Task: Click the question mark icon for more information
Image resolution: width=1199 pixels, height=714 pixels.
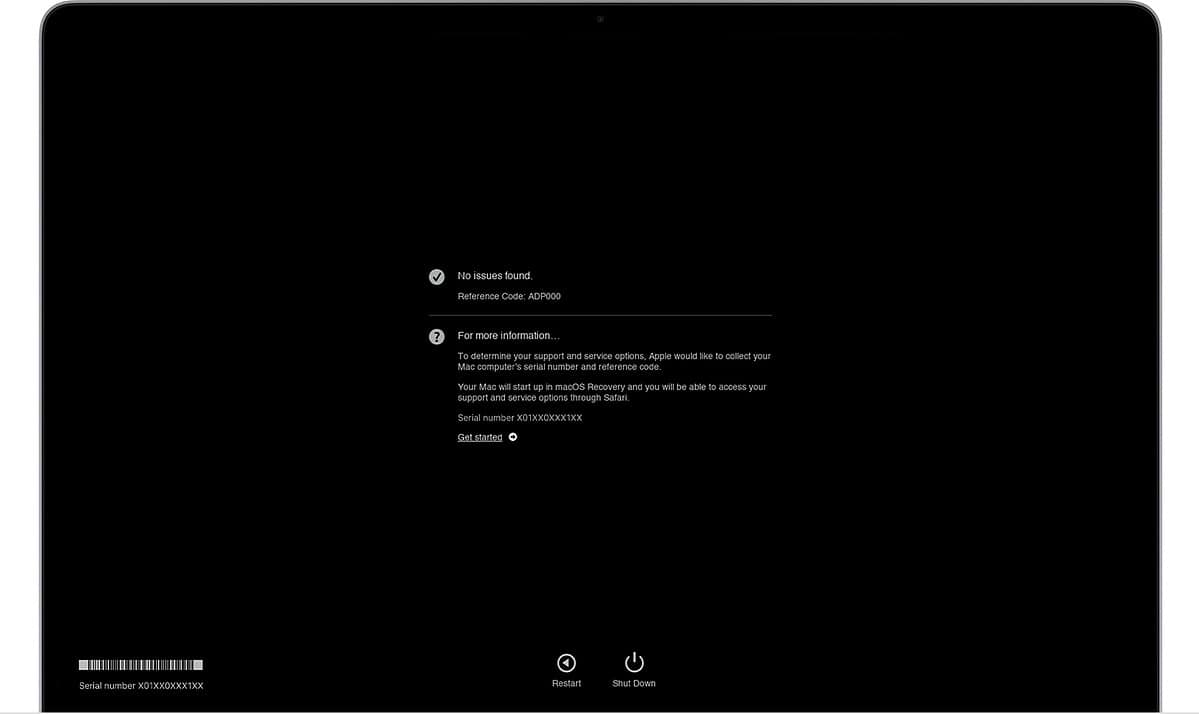Action: 436,336
